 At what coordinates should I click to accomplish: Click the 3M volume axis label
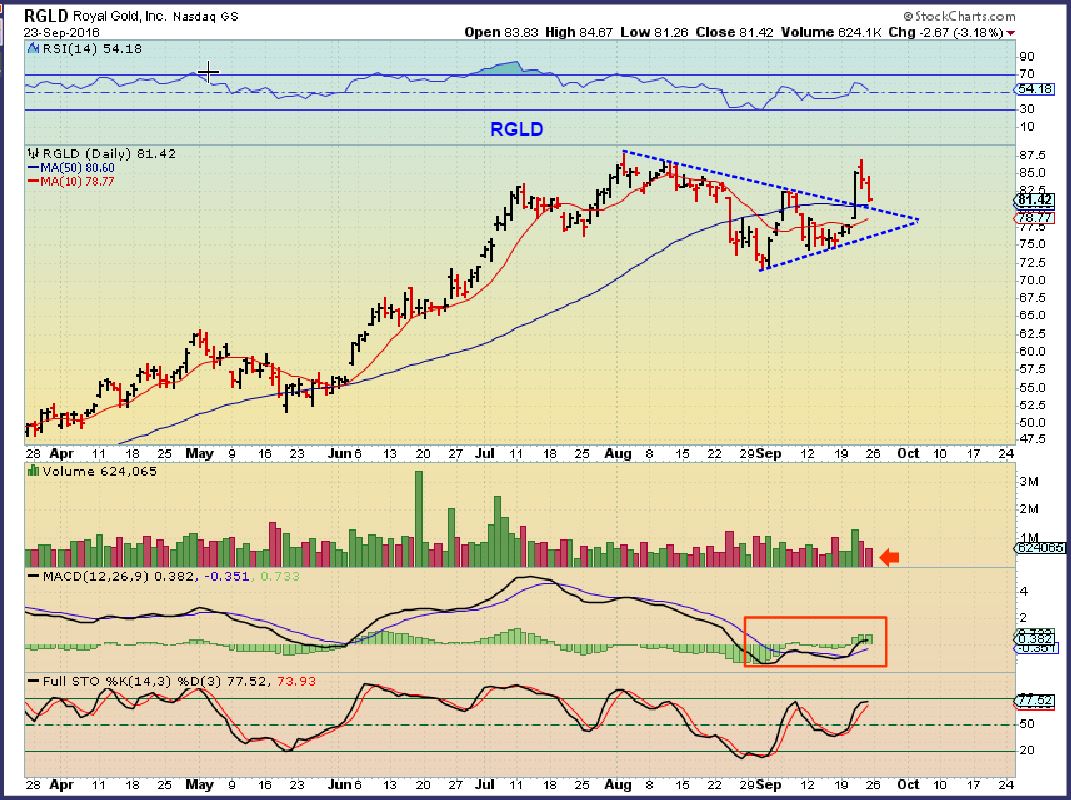[x=1029, y=482]
